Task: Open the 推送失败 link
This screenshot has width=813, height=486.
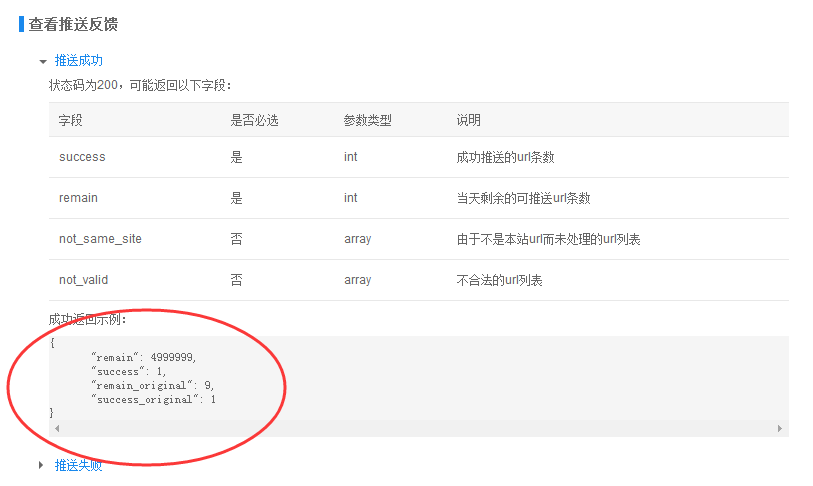Action: 79,465
